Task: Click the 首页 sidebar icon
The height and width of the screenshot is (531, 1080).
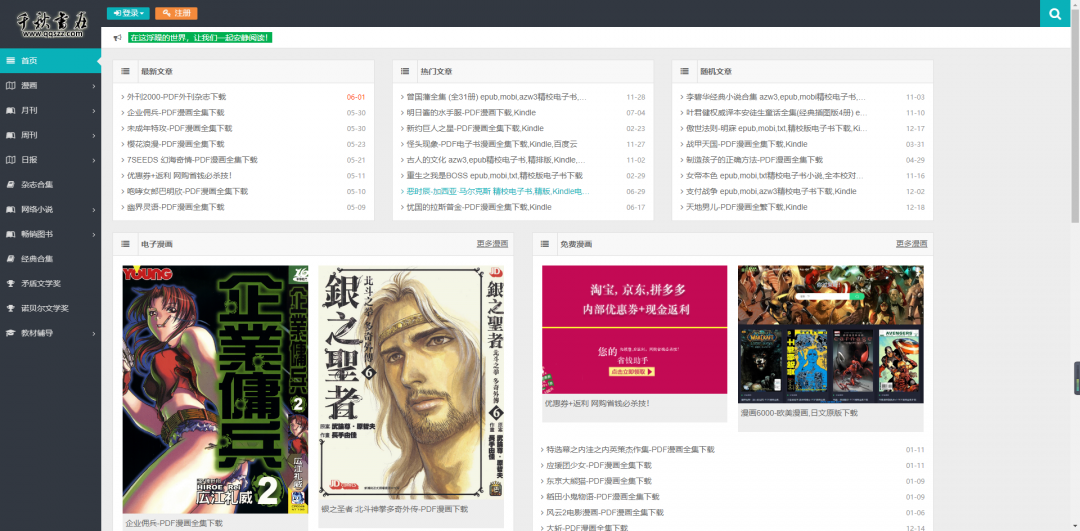Action: coord(10,61)
